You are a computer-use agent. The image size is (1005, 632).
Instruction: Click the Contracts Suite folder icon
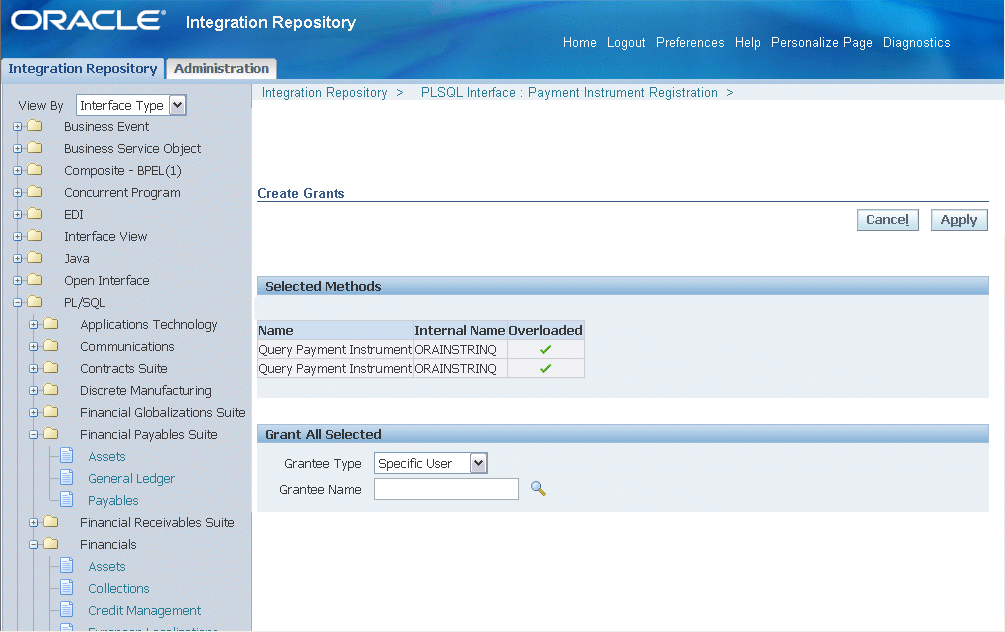click(51, 368)
